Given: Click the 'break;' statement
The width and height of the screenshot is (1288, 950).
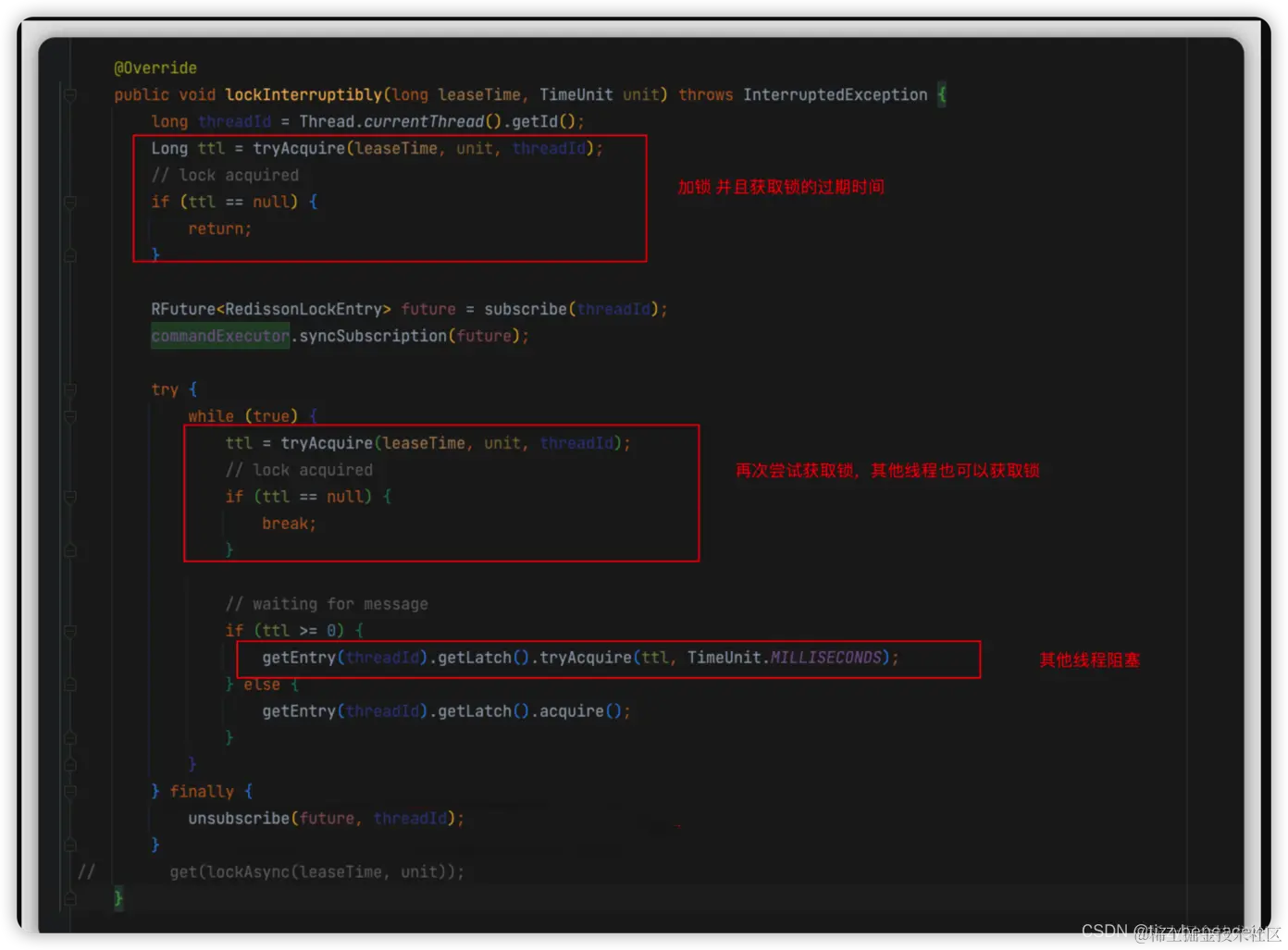Looking at the screenshot, I should coord(290,524).
